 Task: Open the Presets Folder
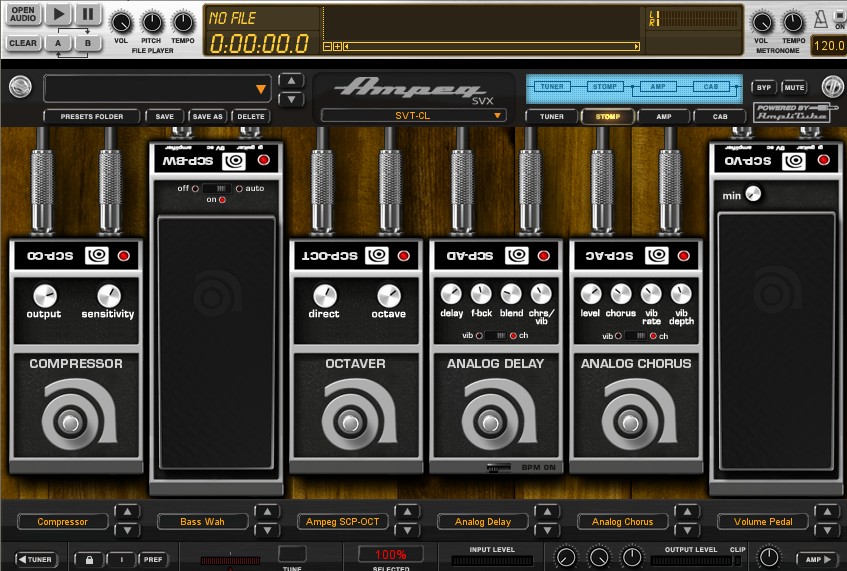[x=92, y=117]
